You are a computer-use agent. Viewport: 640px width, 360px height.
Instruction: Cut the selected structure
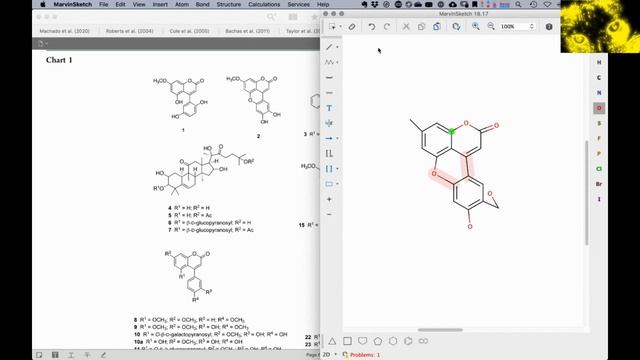406,27
